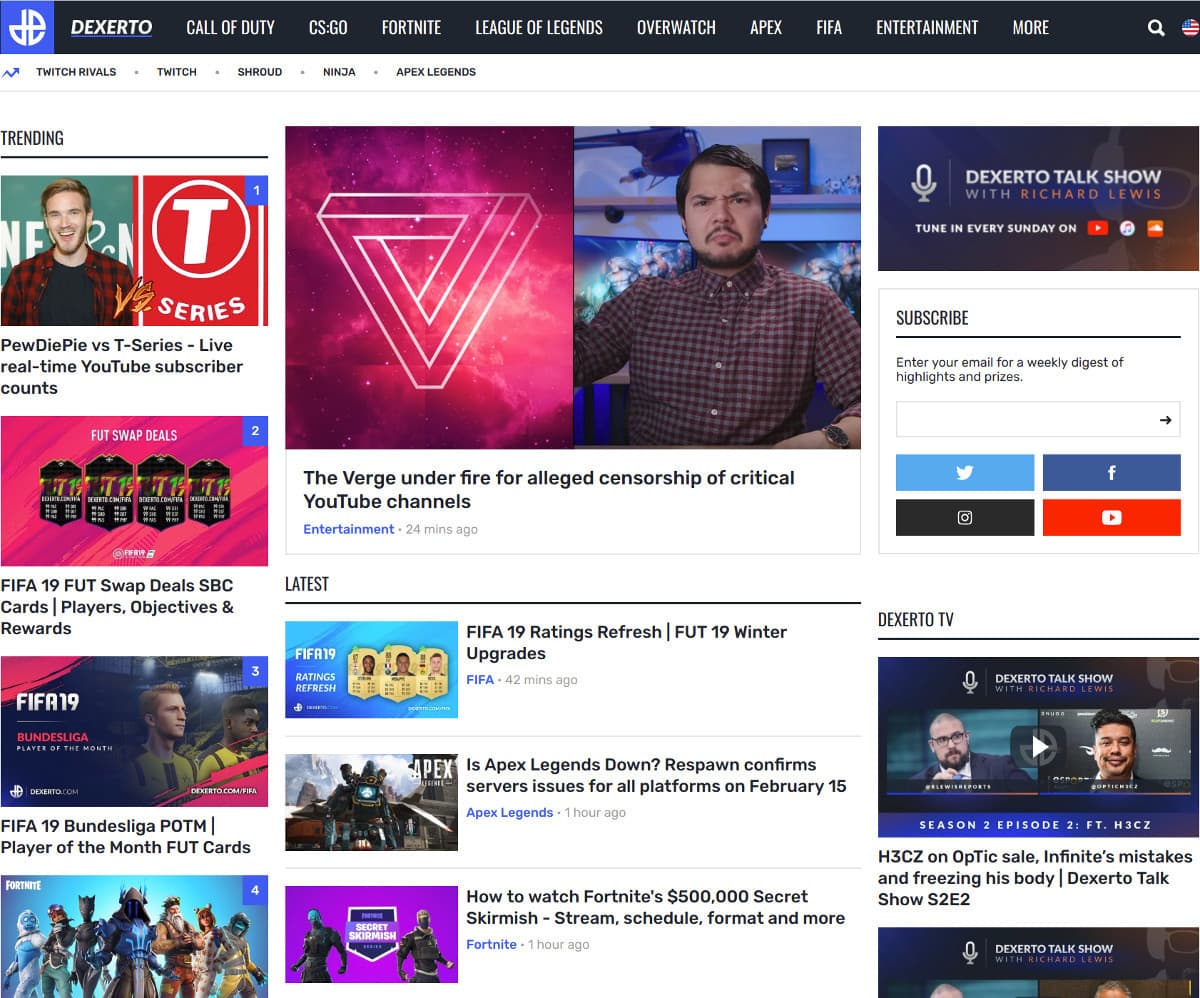
Task: Click SoundCloud icon in Talk Show banner
Action: point(1156,228)
